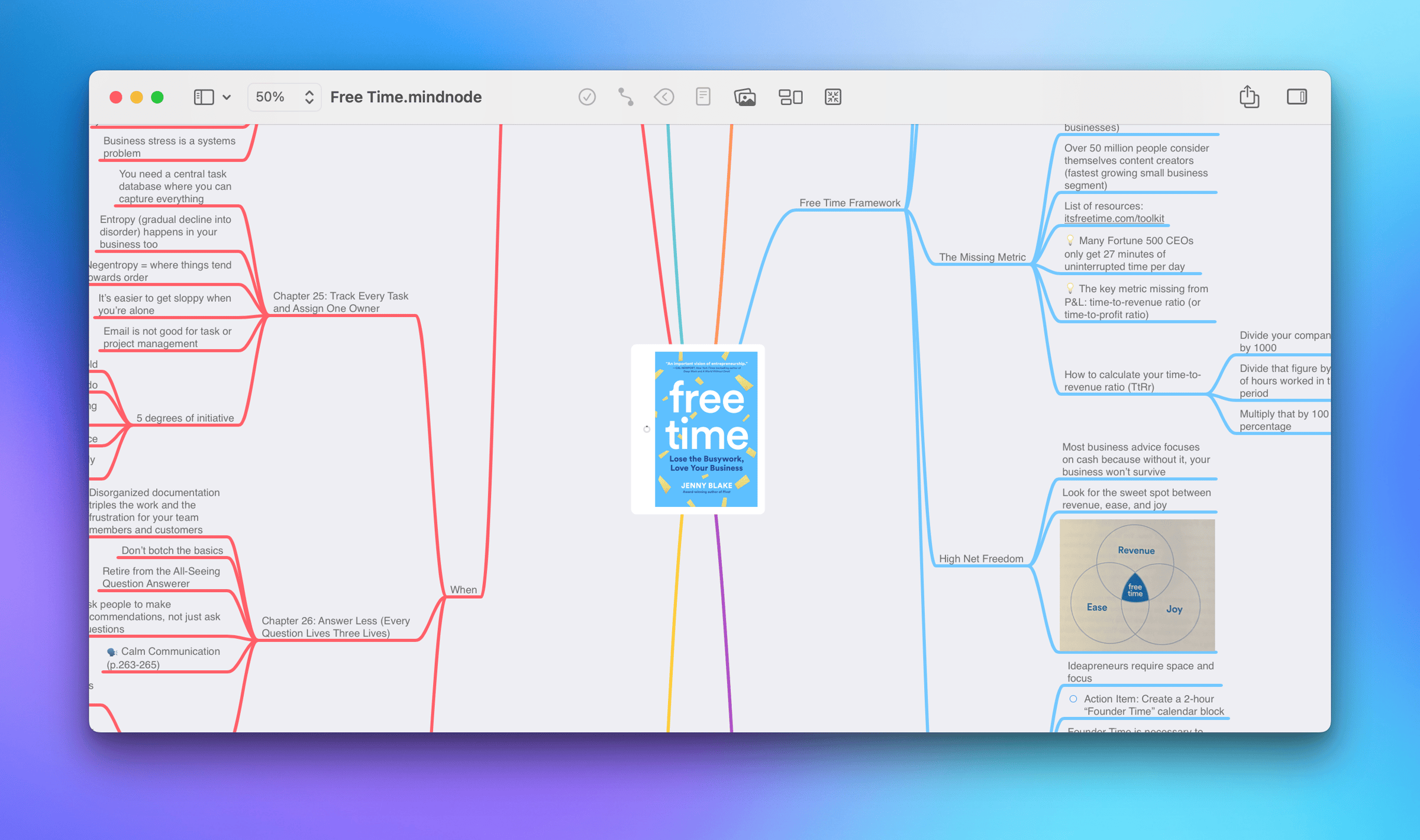The width and height of the screenshot is (1420, 840).
Task: Select Chapter 26 Answer Less node
Action: [335, 626]
